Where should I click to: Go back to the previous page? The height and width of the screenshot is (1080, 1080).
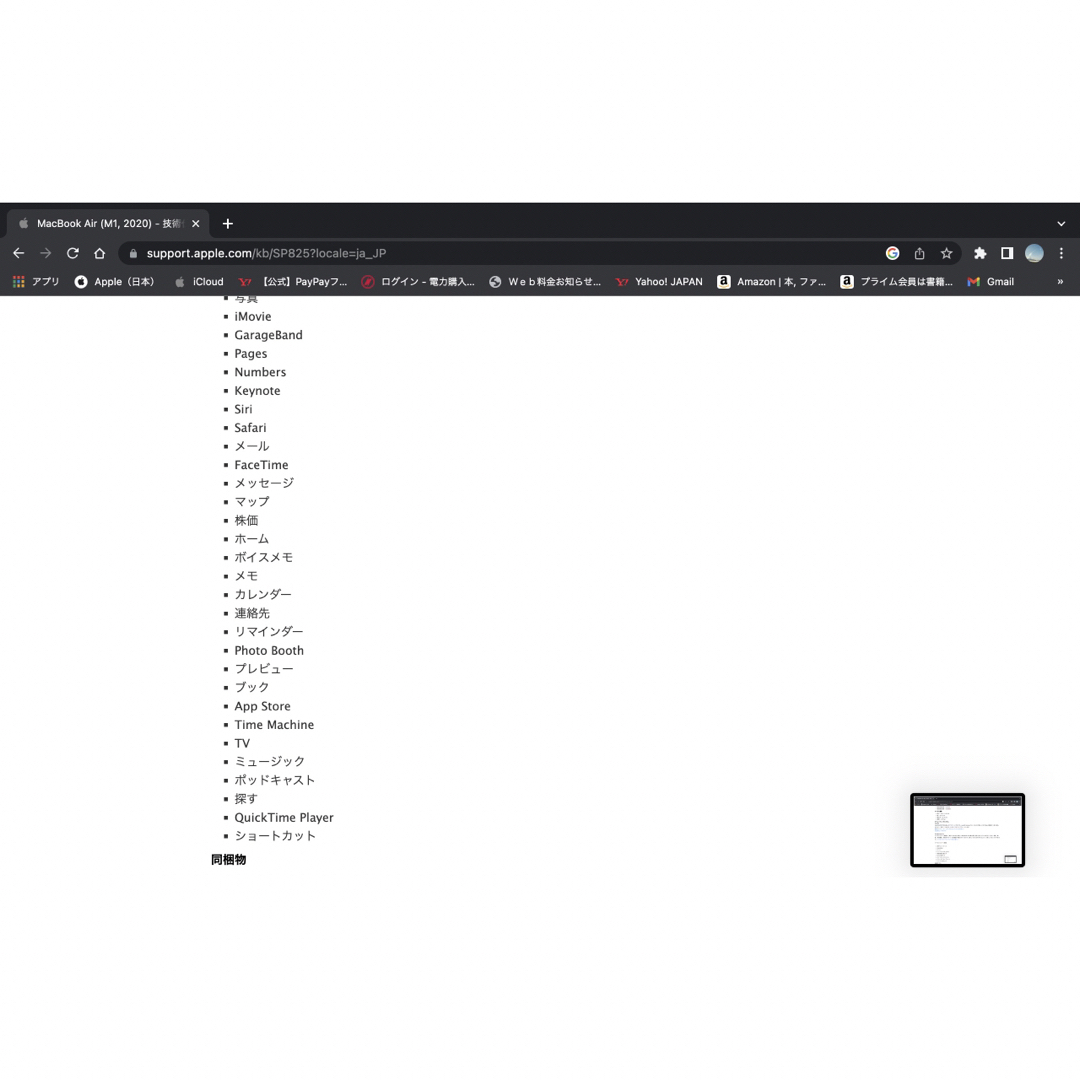19,253
